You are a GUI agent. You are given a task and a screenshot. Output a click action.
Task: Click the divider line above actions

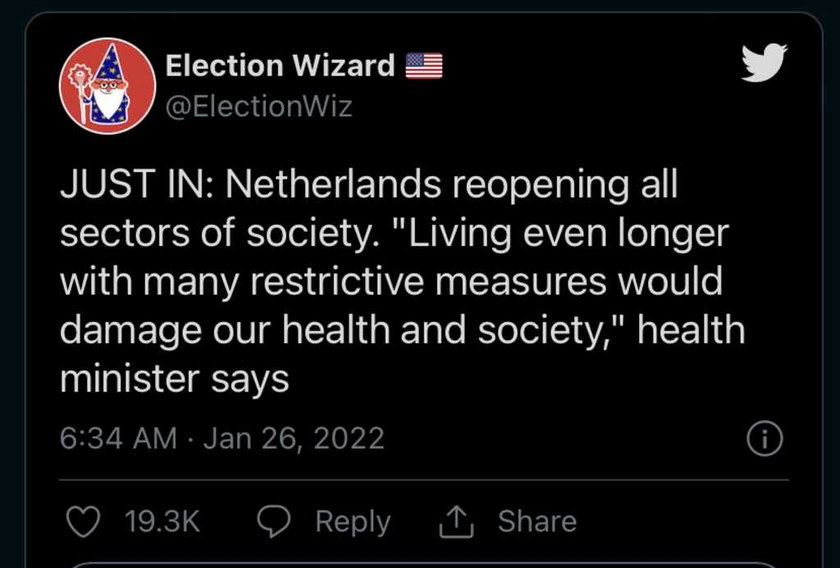point(424,480)
